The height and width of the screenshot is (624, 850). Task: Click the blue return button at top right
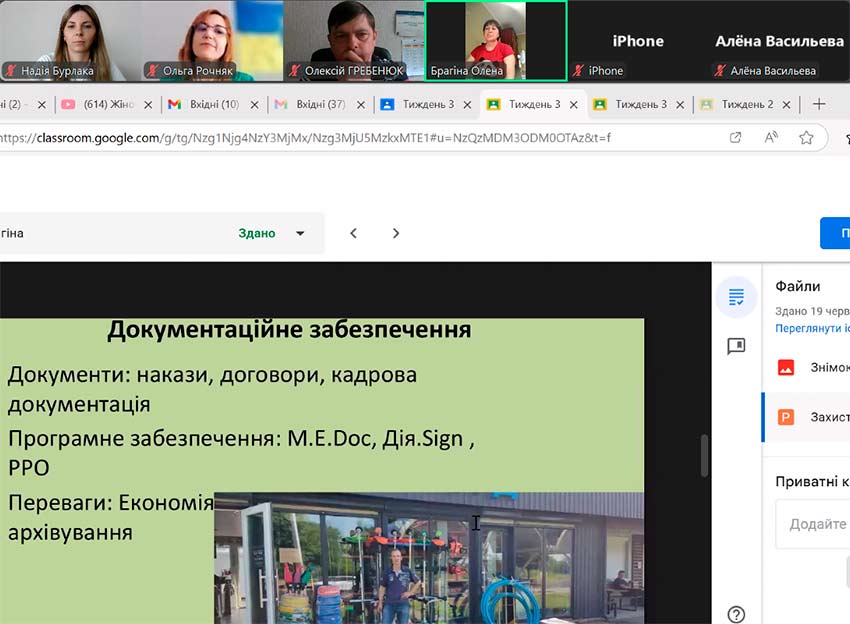pos(835,233)
